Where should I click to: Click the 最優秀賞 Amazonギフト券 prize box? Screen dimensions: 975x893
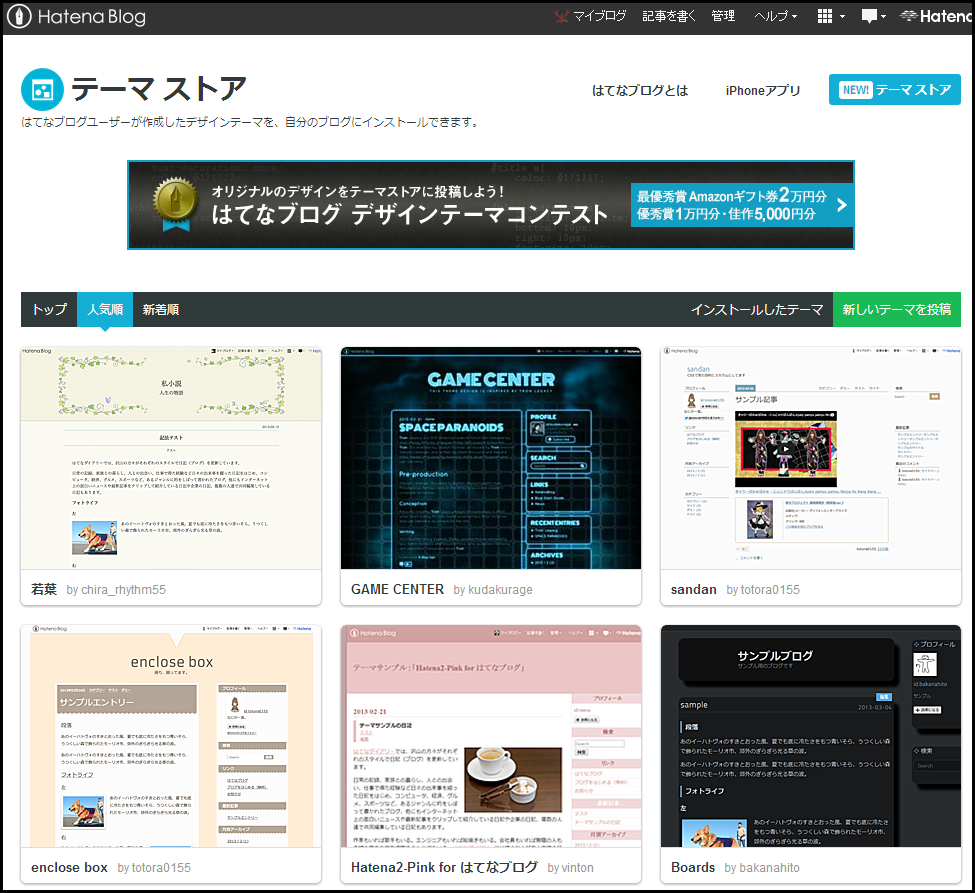click(x=742, y=205)
